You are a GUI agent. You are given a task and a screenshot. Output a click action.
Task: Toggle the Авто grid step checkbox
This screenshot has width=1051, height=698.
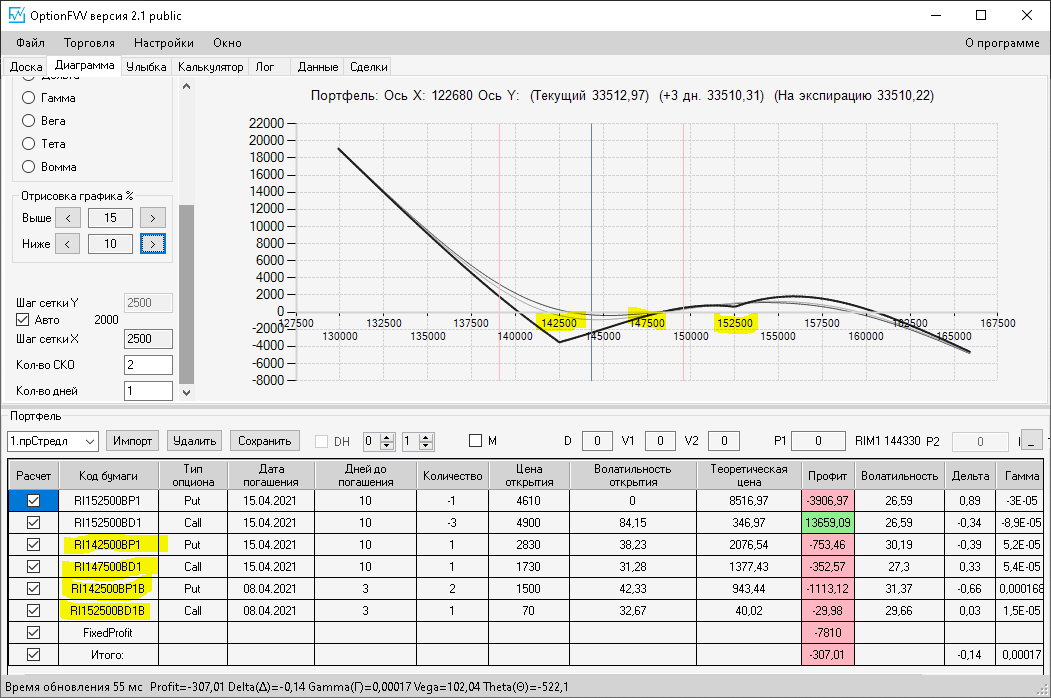pos(23,320)
